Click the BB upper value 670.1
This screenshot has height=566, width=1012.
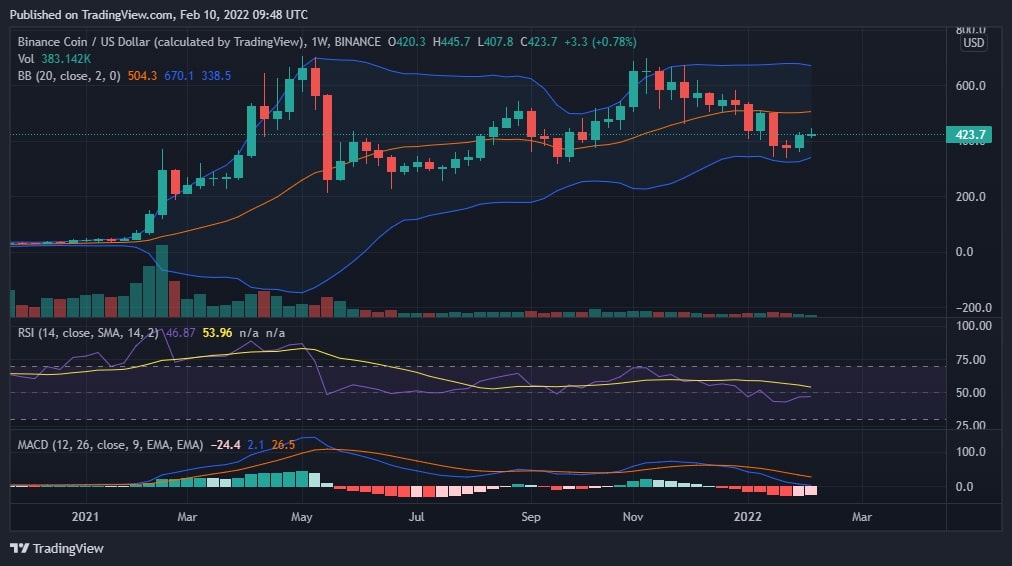[x=179, y=76]
